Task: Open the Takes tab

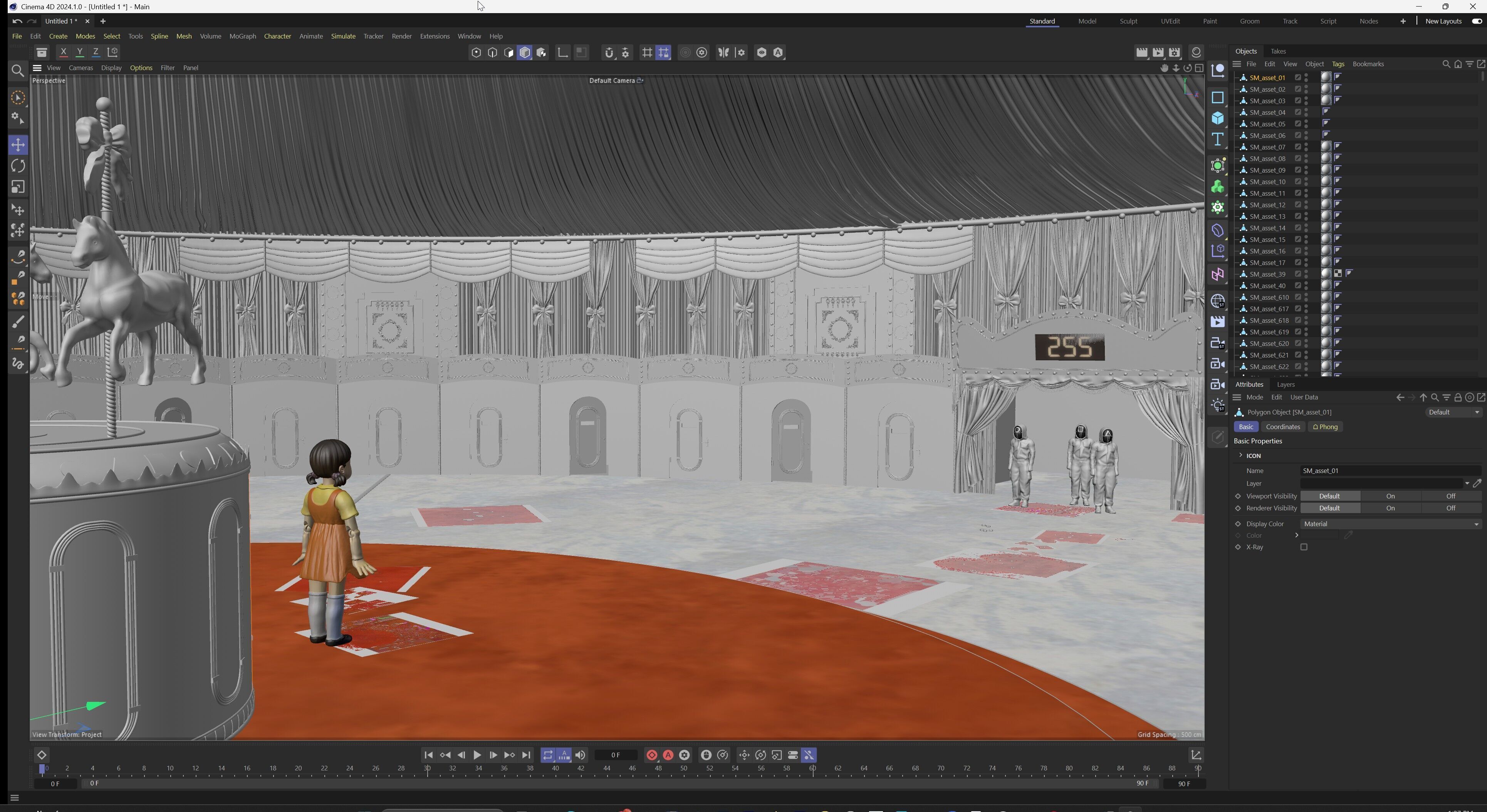Action: click(x=1278, y=51)
